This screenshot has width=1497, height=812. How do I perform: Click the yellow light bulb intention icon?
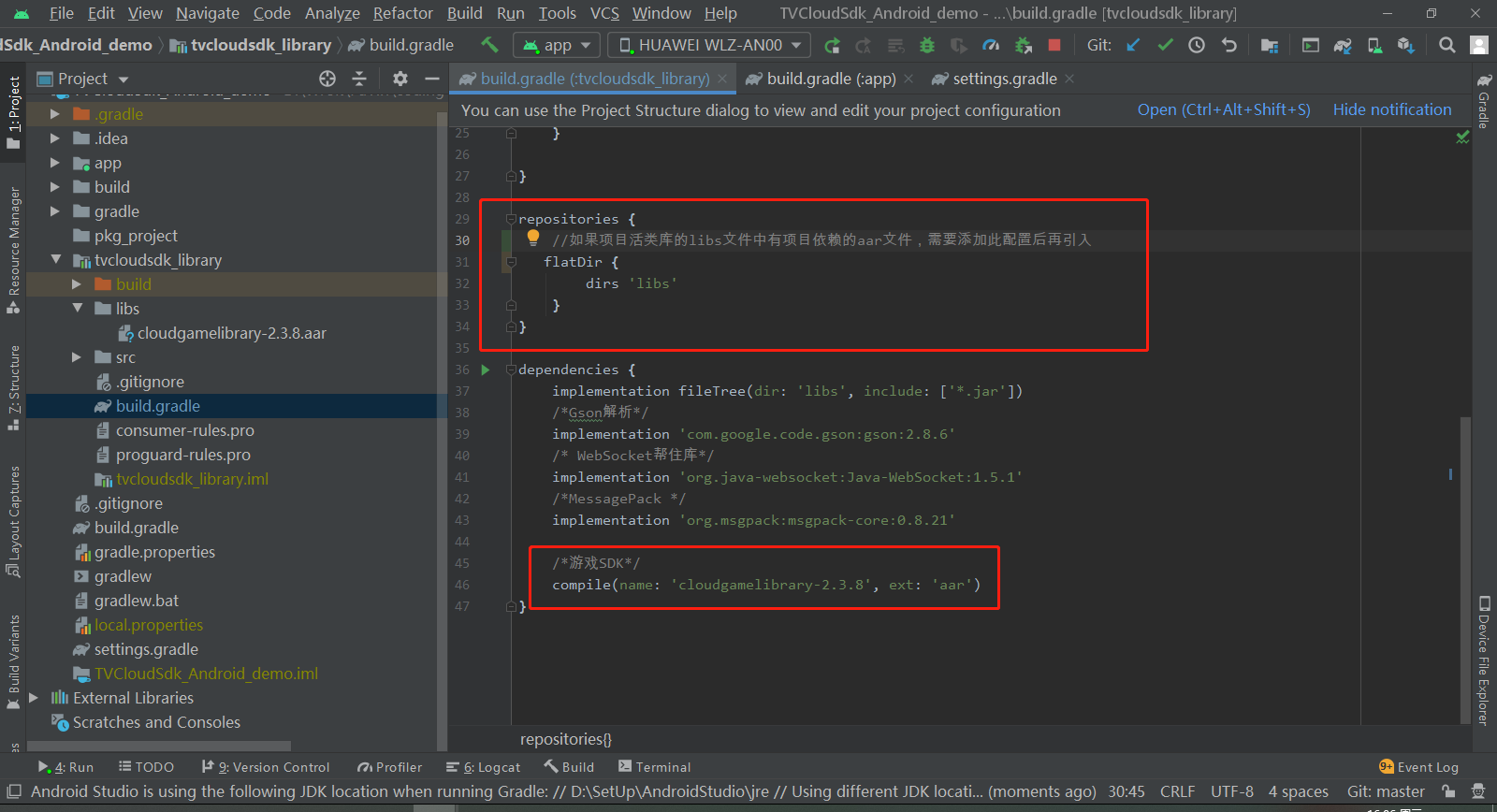[x=533, y=238]
